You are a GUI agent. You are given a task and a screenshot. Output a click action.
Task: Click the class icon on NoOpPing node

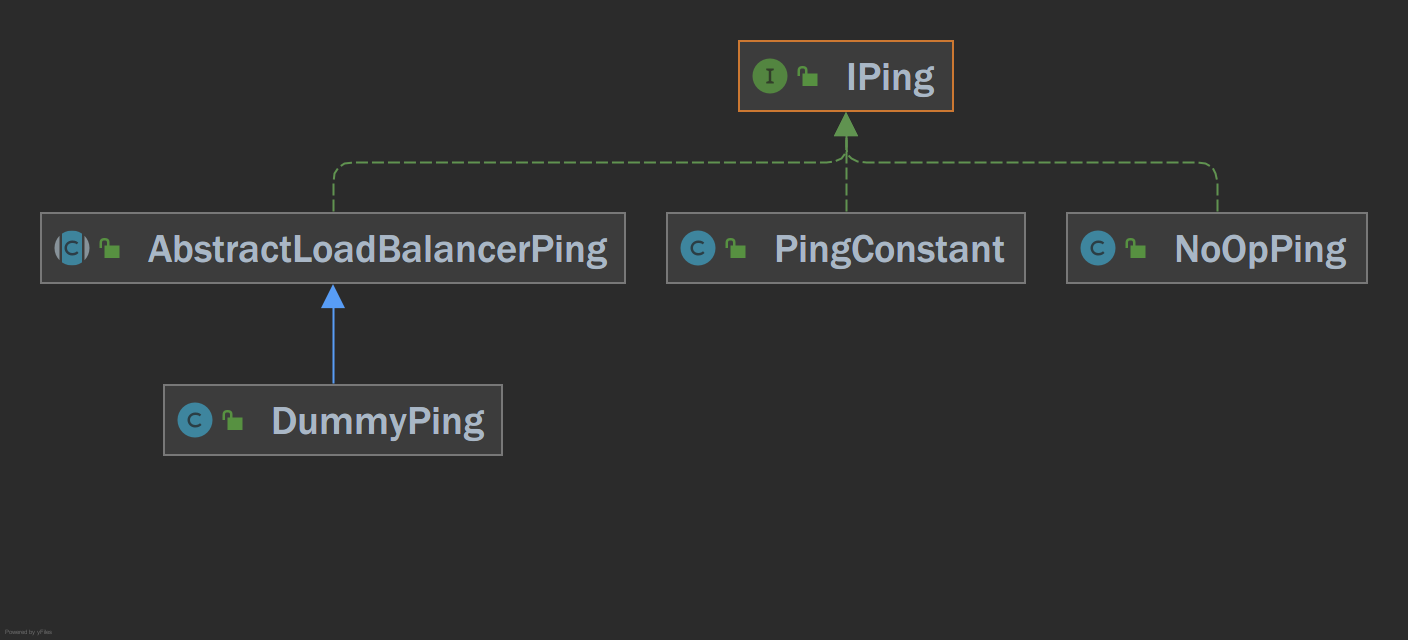(x=1098, y=248)
